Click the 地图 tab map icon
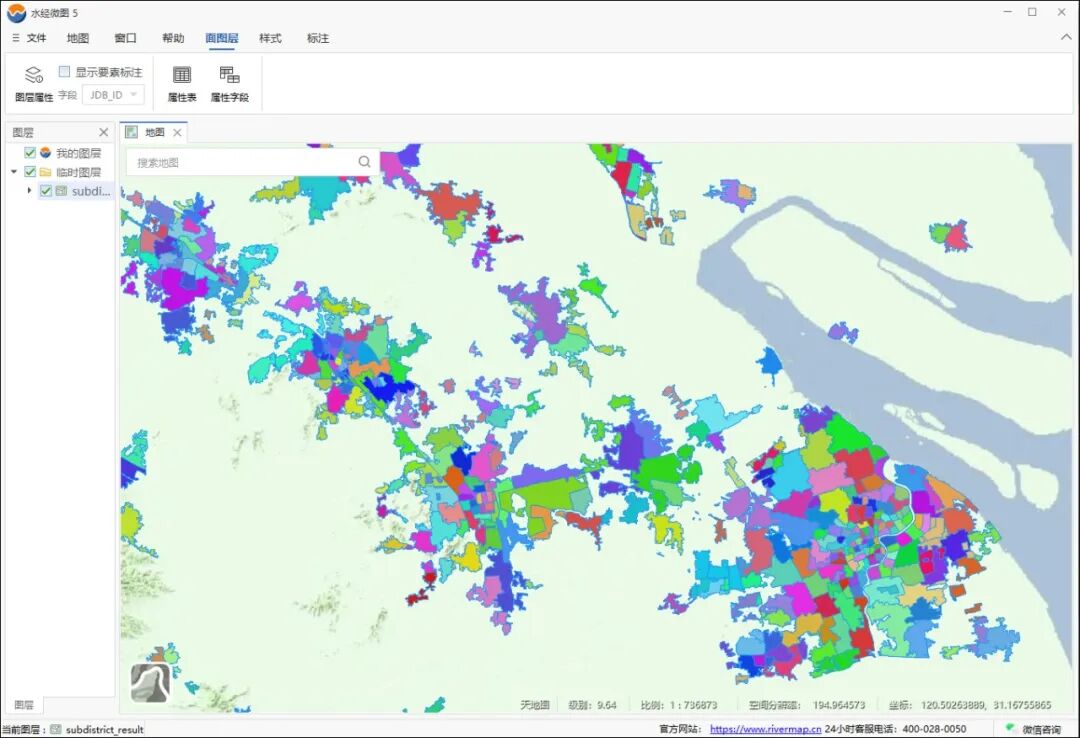Viewport: 1080px width, 738px height. point(132,132)
